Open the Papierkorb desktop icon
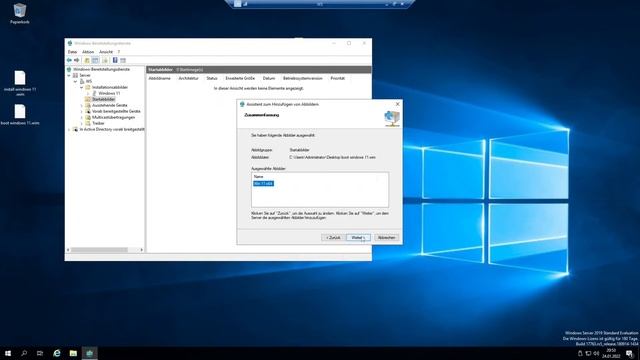 (x=20, y=13)
